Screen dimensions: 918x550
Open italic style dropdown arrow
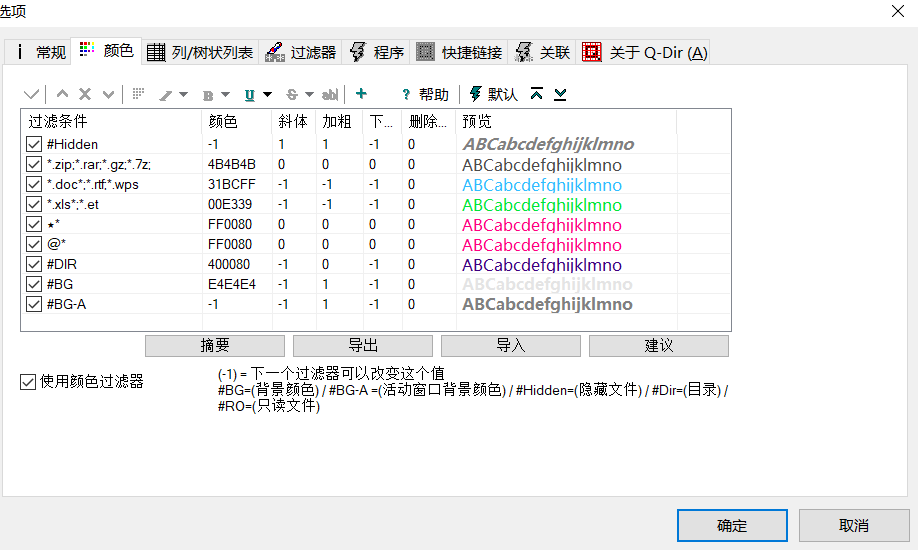pos(183,95)
